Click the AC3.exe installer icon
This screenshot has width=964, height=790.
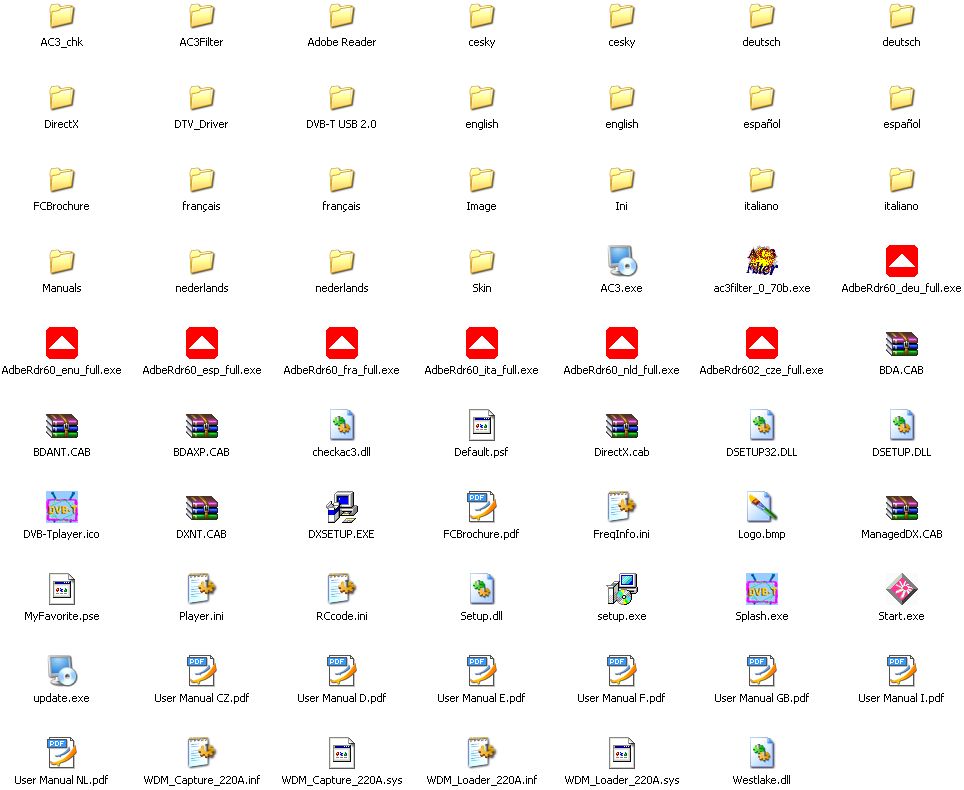(x=621, y=262)
